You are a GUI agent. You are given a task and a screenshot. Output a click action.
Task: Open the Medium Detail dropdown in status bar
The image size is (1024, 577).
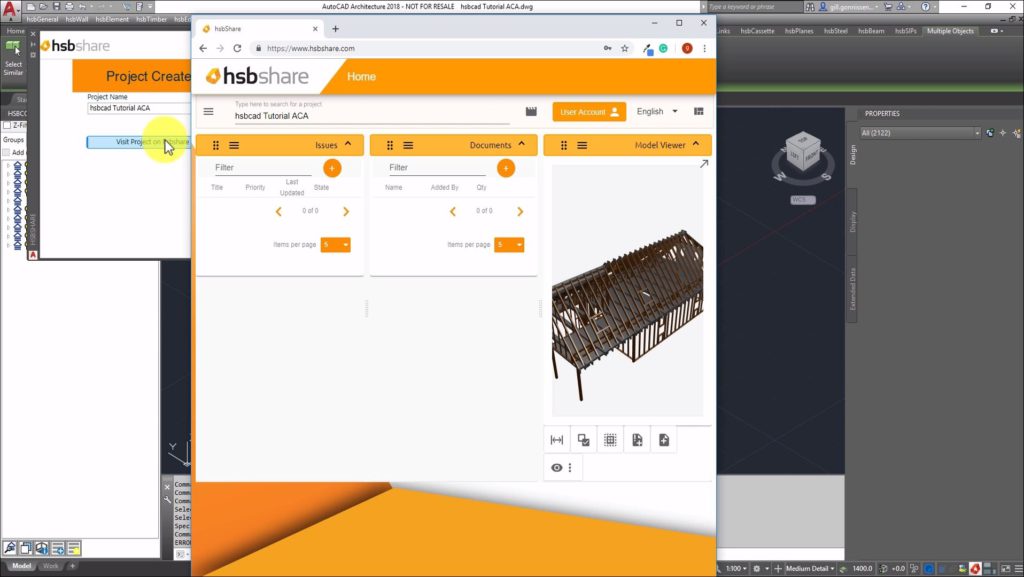point(810,569)
